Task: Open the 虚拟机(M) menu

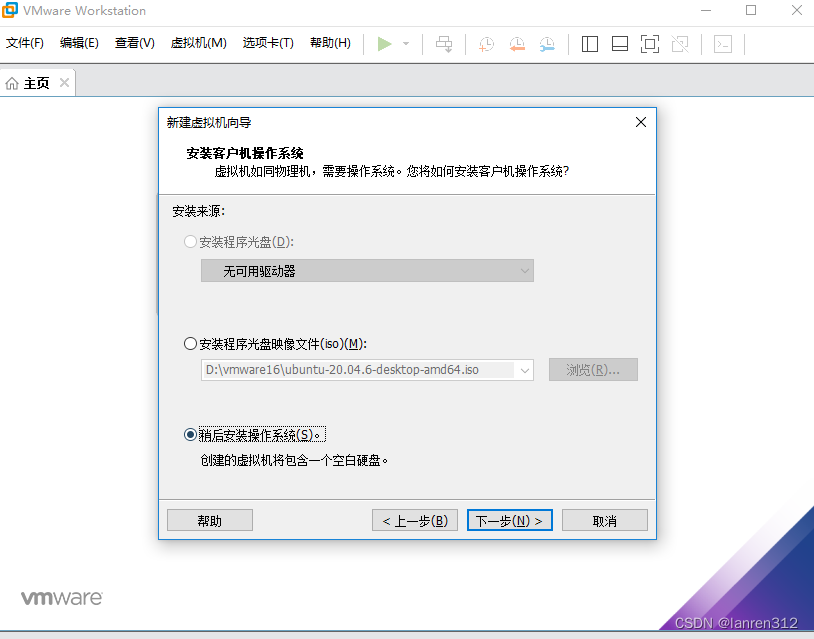Action: (198, 43)
